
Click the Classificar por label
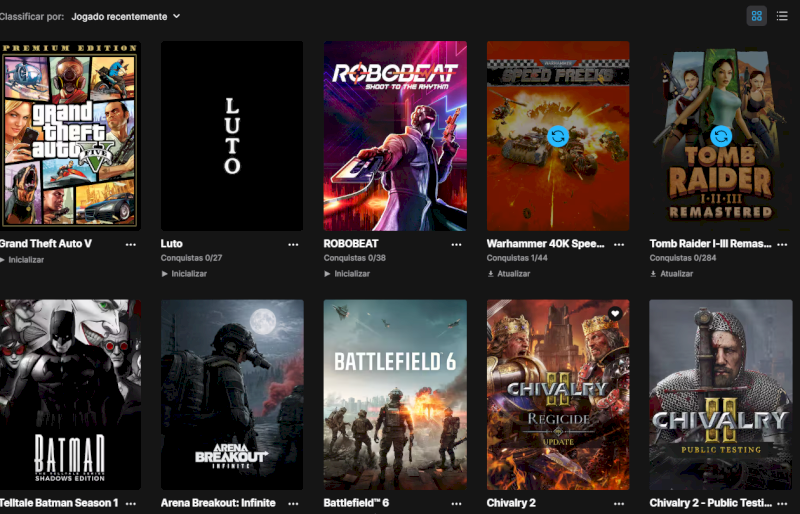[32, 16]
